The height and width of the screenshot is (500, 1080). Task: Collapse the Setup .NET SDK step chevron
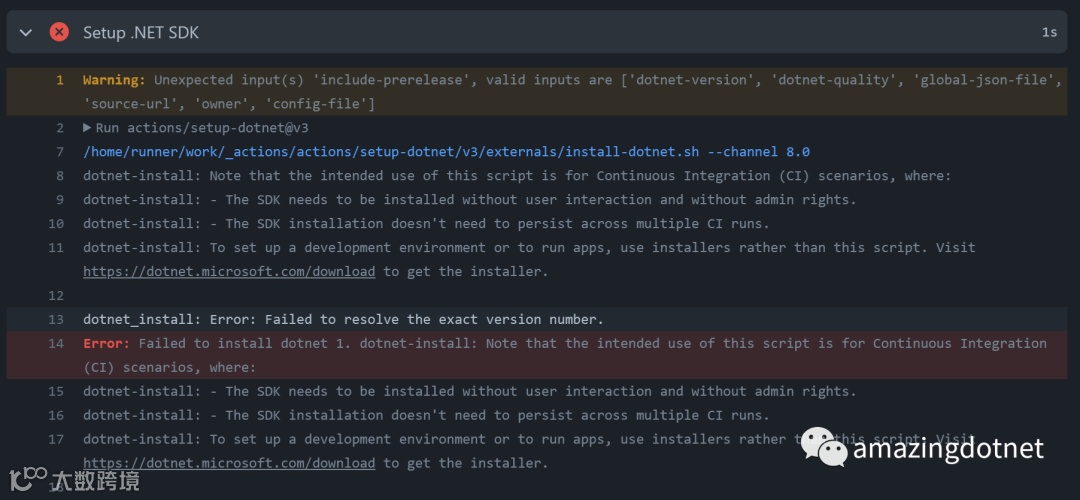pos(26,32)
